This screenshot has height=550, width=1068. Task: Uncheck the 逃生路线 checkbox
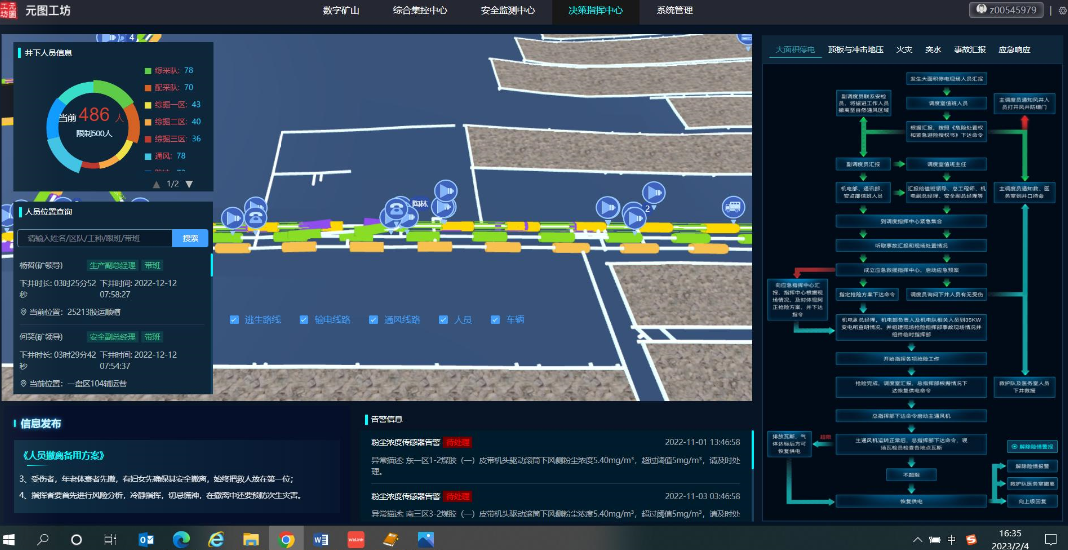(x=234, y=321)
